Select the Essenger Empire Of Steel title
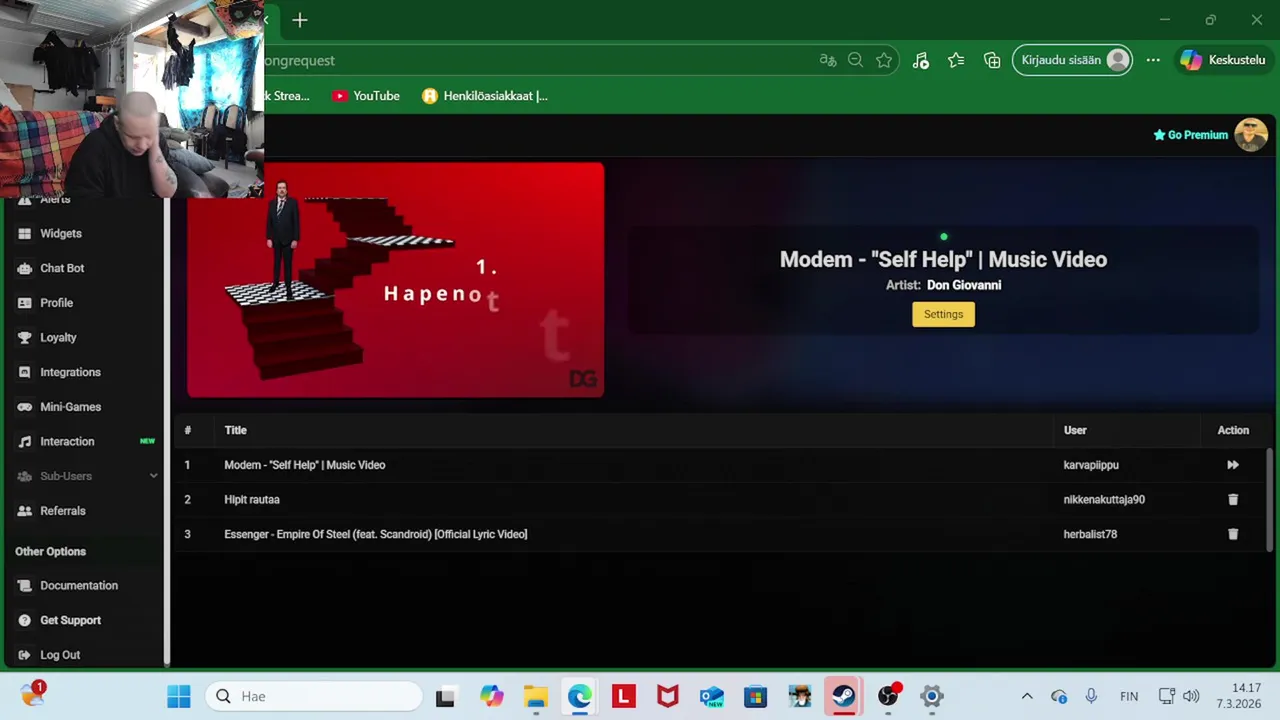The image size is (1280, 720). pos(375,534)
